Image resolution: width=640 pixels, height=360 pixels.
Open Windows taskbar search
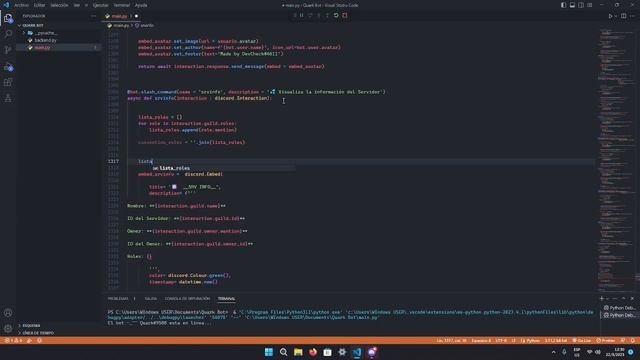tap(283, 352)
